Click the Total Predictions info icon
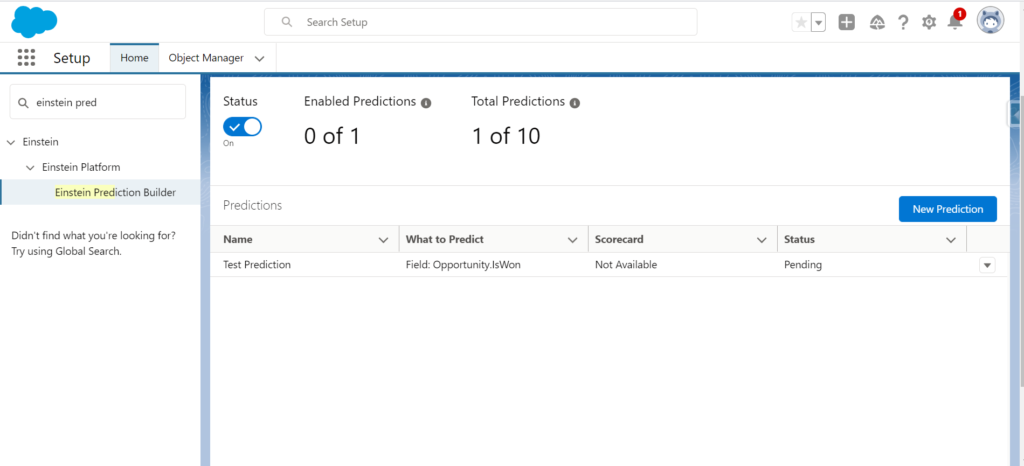This screenshot has width=1024, height=466. [x=575, y=102]
